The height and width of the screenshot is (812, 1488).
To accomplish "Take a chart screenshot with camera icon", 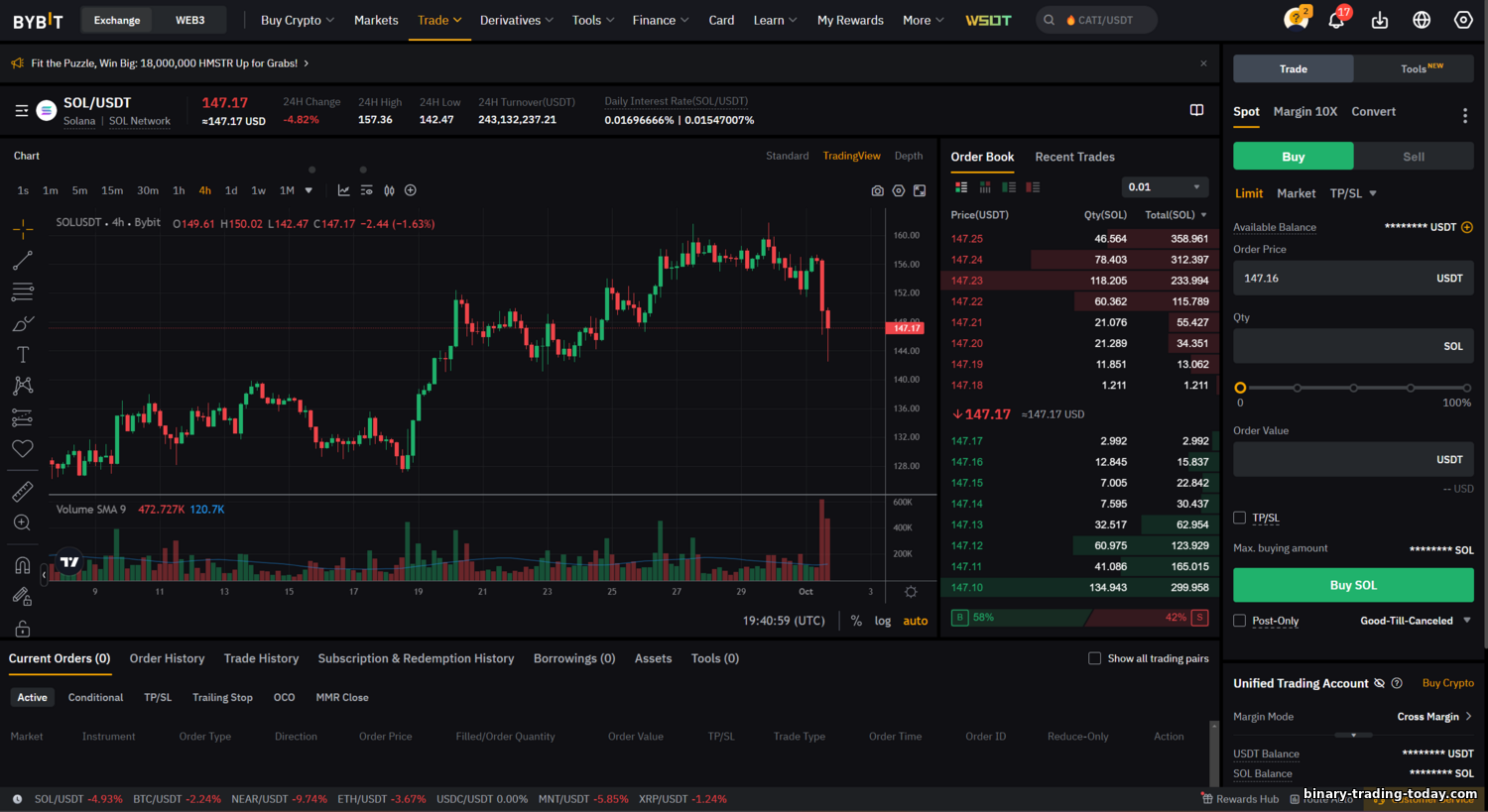I will pyautogui.click(x=877, y=190).
